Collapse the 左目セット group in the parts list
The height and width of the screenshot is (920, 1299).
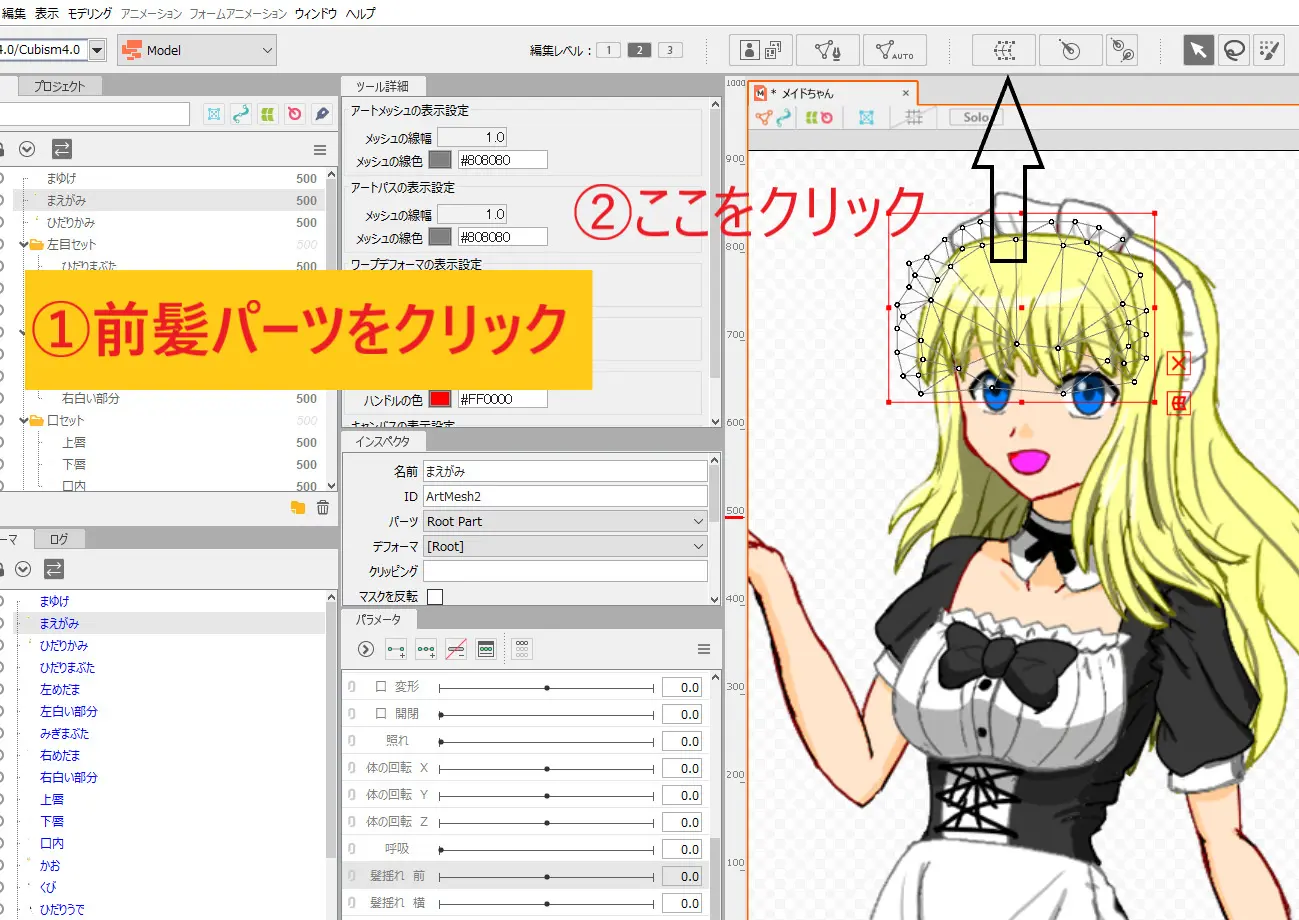[22, 243]
